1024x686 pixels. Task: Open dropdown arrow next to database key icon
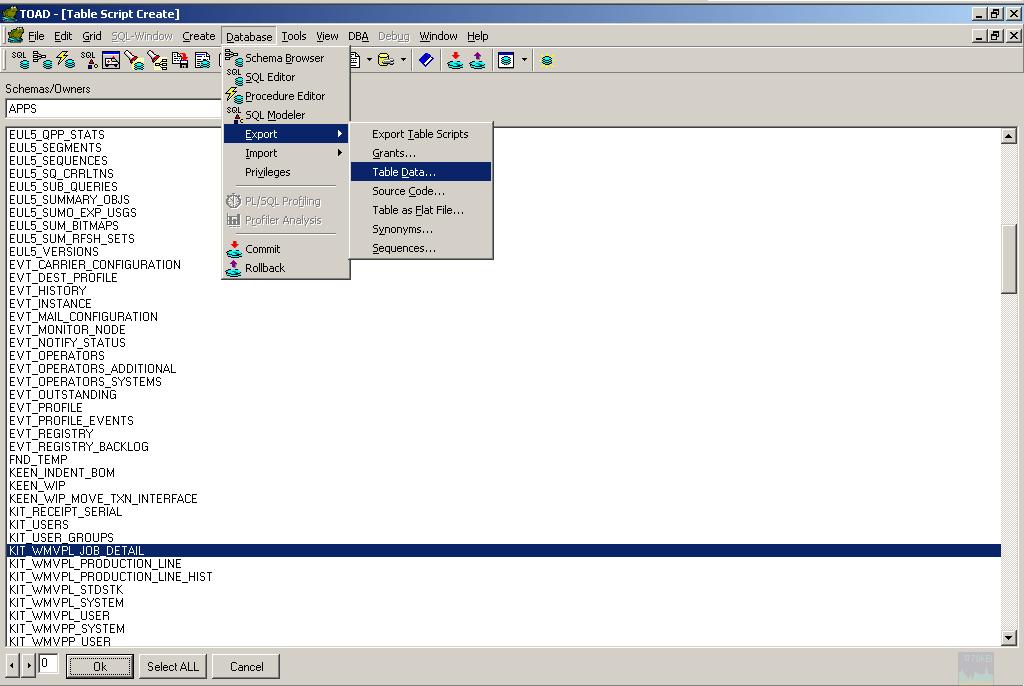tap(403, 60)
